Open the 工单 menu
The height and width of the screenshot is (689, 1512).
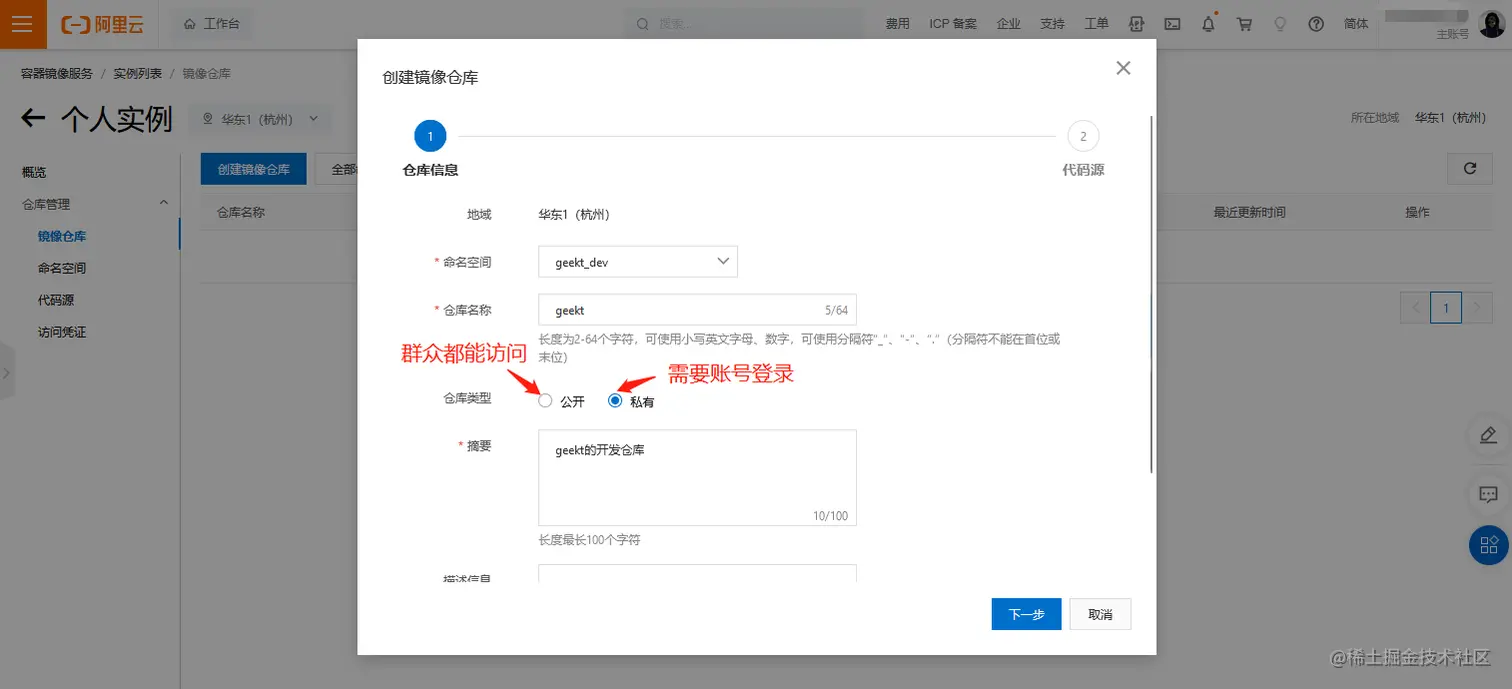point(1096,24)
